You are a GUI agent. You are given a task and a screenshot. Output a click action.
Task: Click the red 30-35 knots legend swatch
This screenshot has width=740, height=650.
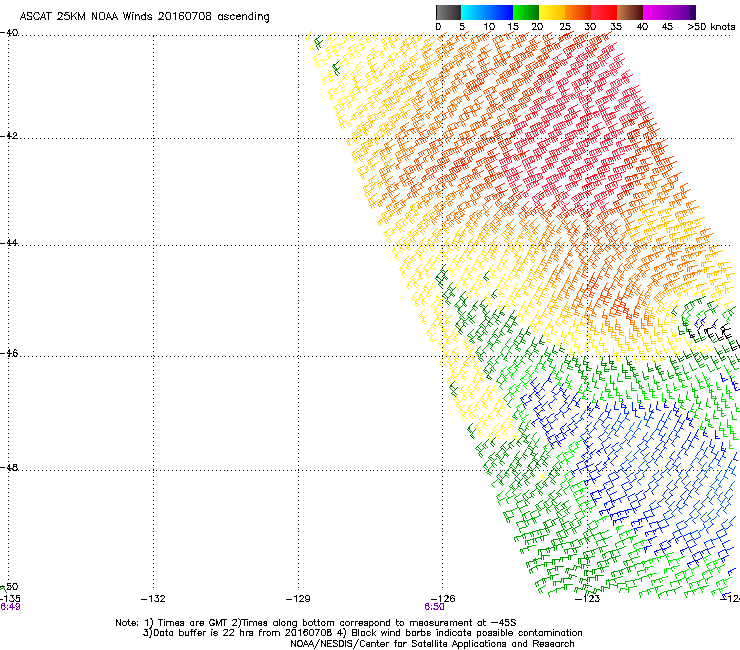click(x=604, y=12)
